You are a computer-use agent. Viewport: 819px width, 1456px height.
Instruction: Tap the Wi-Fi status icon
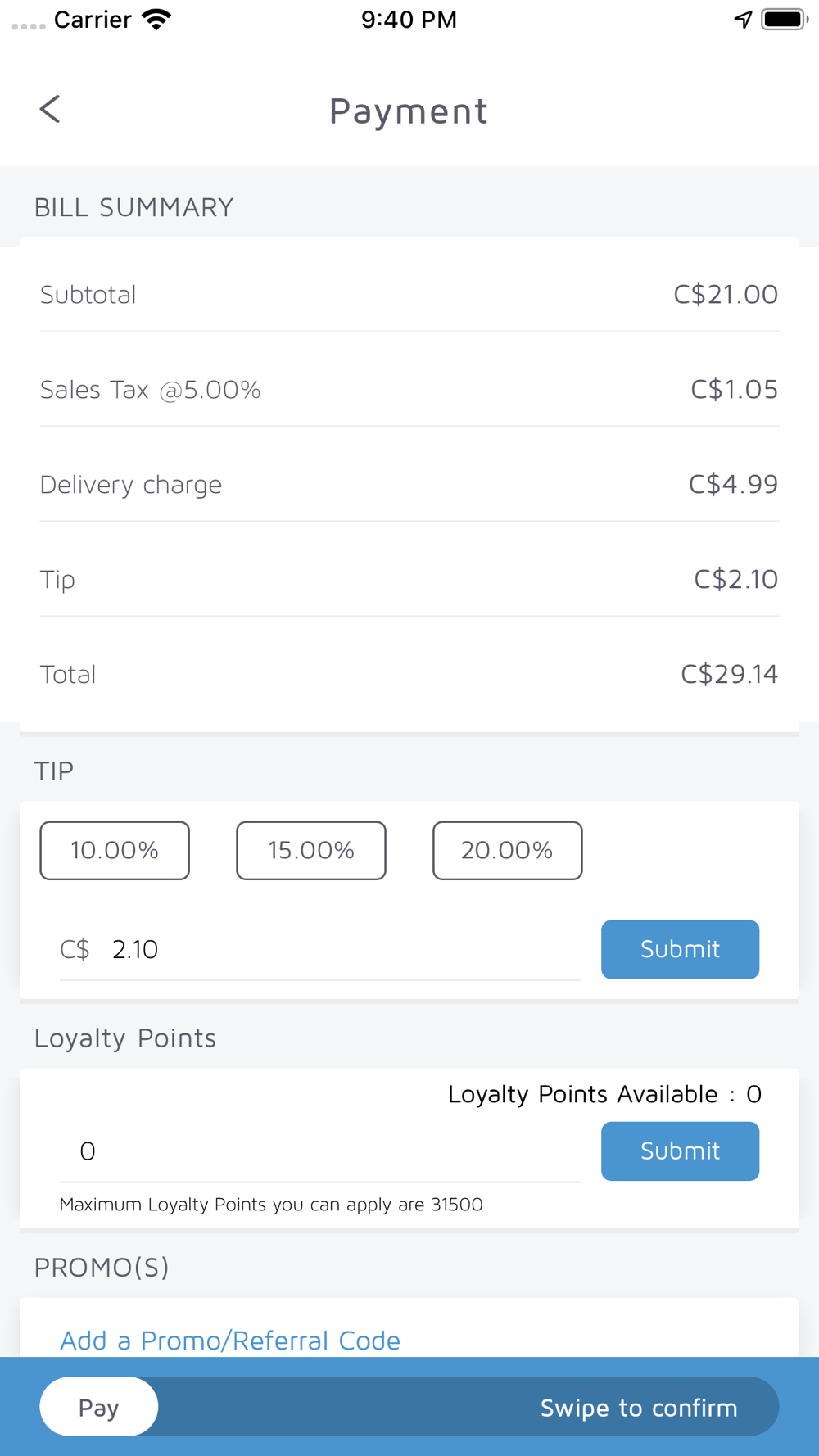click(x=156, y=20)
